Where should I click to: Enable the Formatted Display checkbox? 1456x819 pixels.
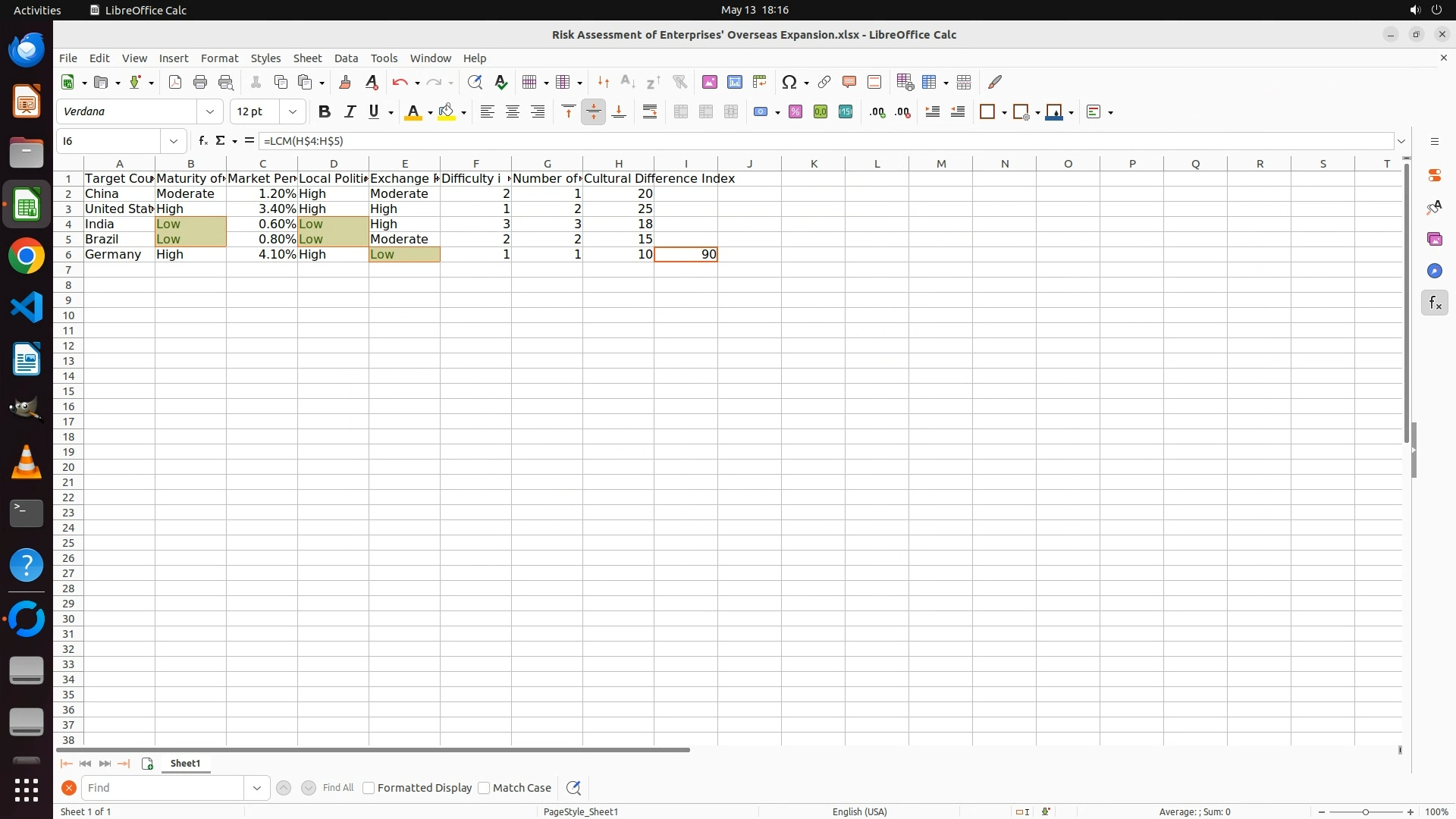coord(369,788)
